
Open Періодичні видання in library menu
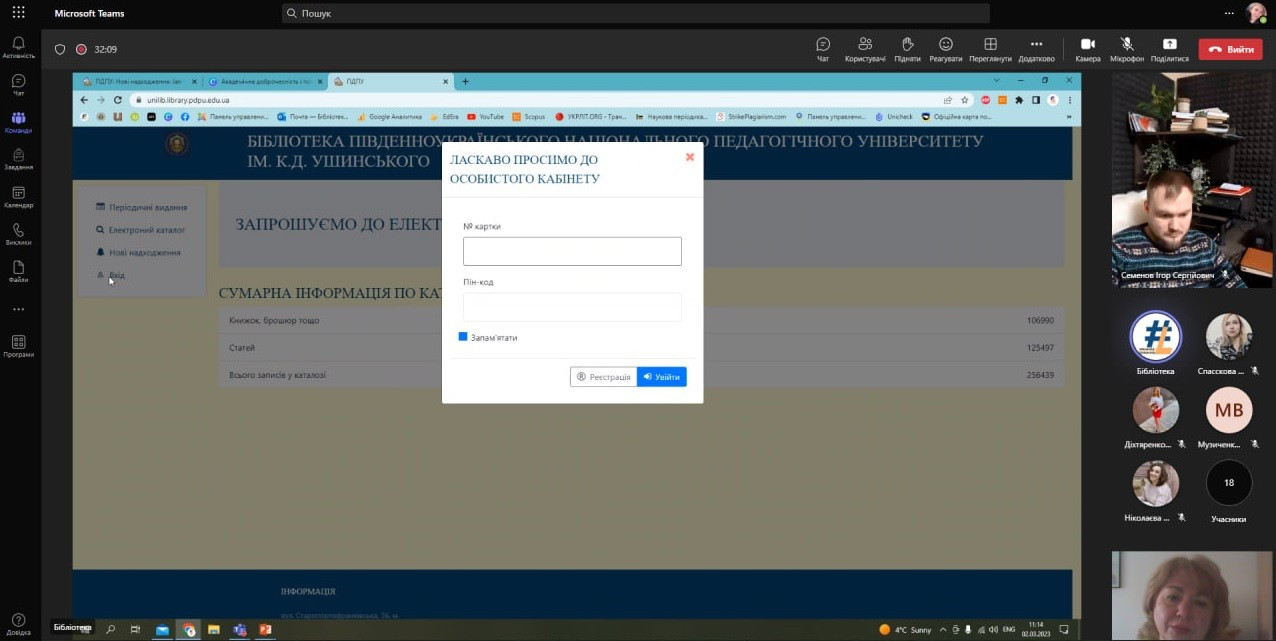[x=141, y=207]
